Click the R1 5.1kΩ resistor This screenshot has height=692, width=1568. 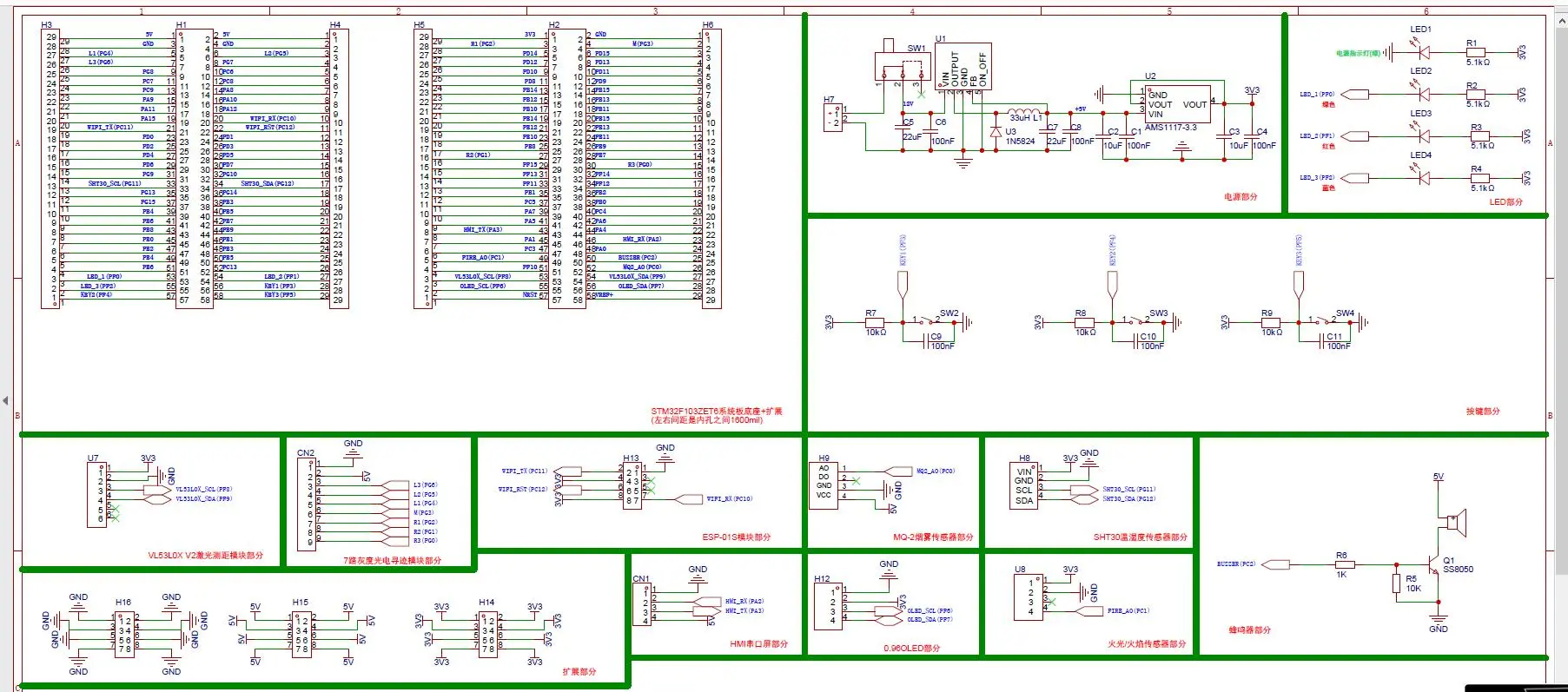point(1476,53)
